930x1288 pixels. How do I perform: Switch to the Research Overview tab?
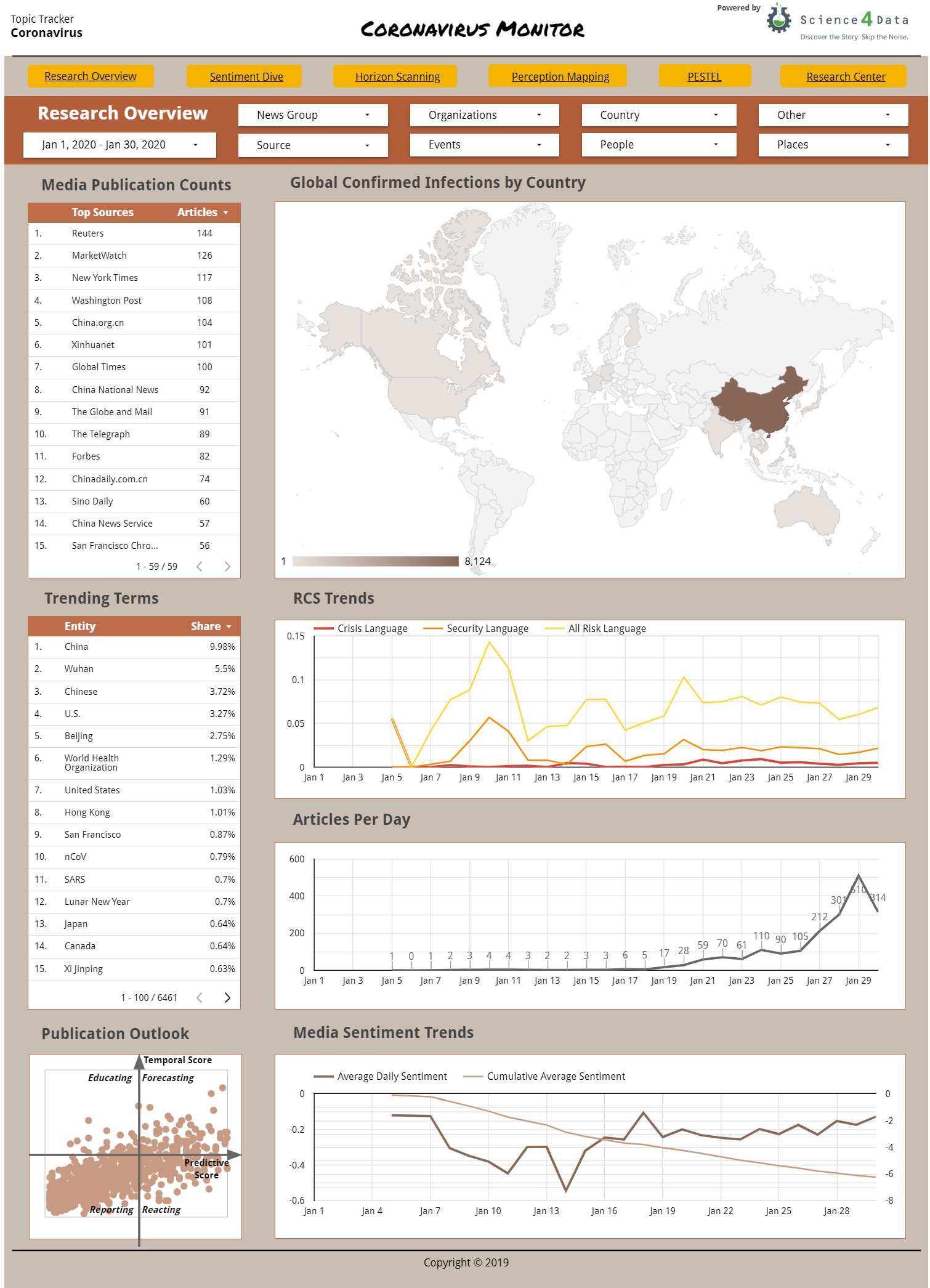pyautogui.click(x=91, y=76)
